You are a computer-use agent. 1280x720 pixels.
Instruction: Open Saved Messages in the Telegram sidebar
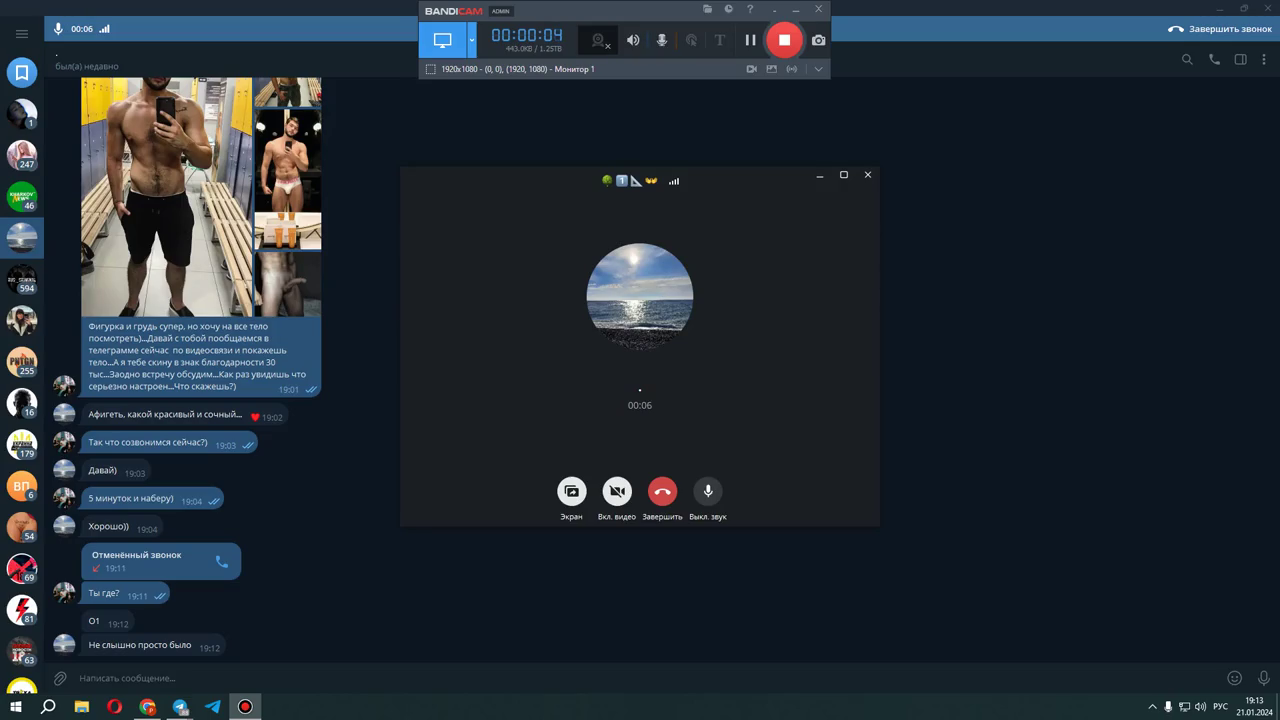coord(21,72)
